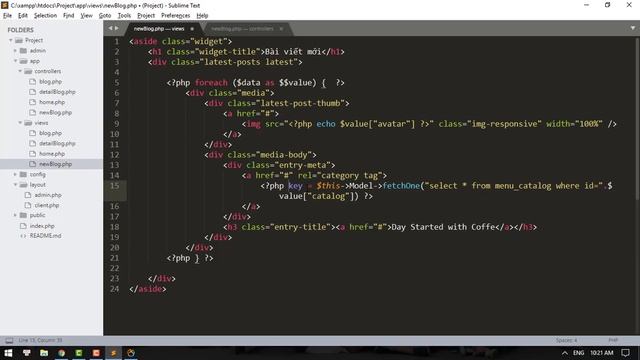The height and width of the screenshot is (360, 640).
Task: Open the Find menu
Action: click(x=69, y=16)
